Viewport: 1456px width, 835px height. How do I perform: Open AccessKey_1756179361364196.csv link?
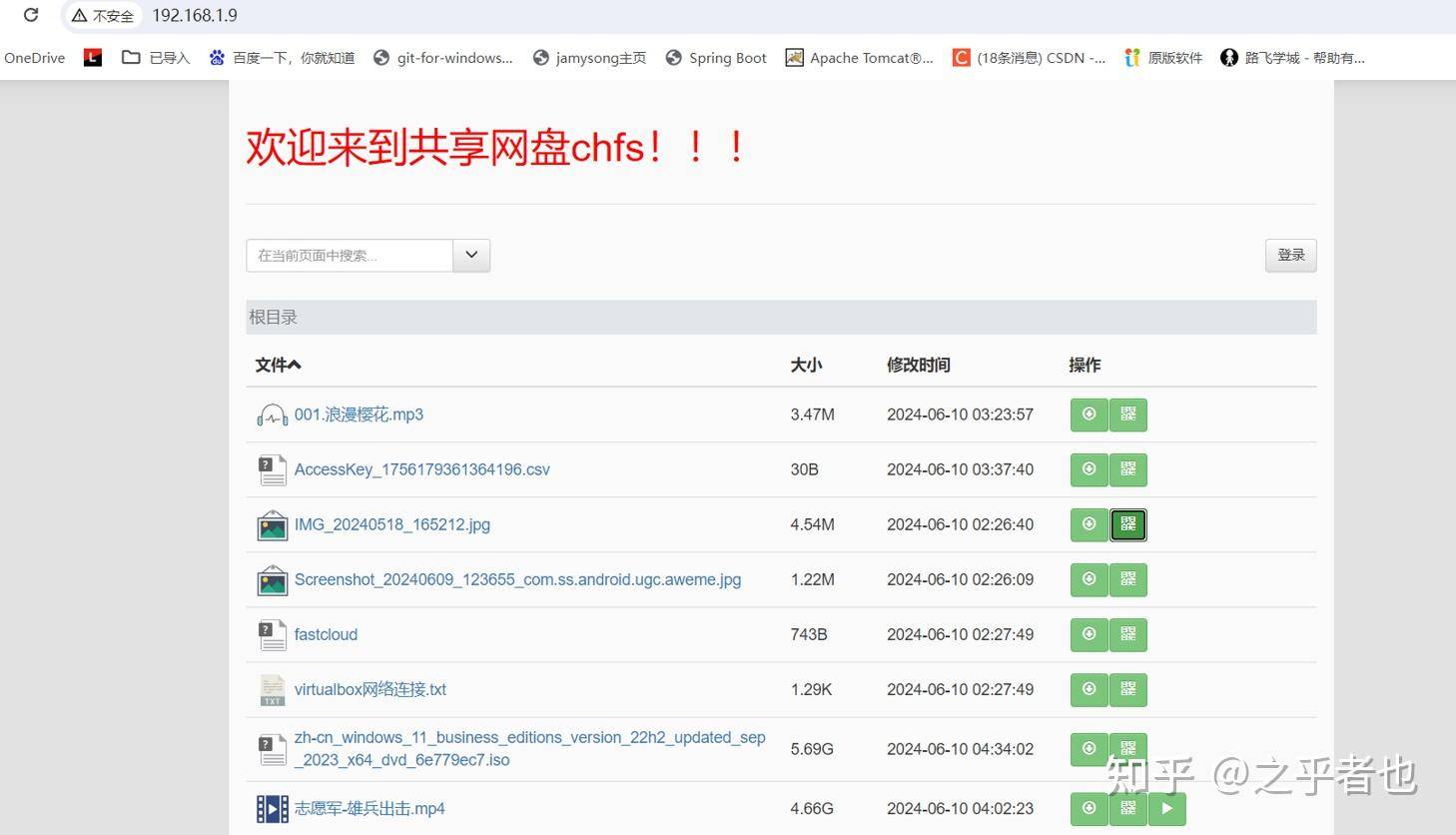pos(421,469)
